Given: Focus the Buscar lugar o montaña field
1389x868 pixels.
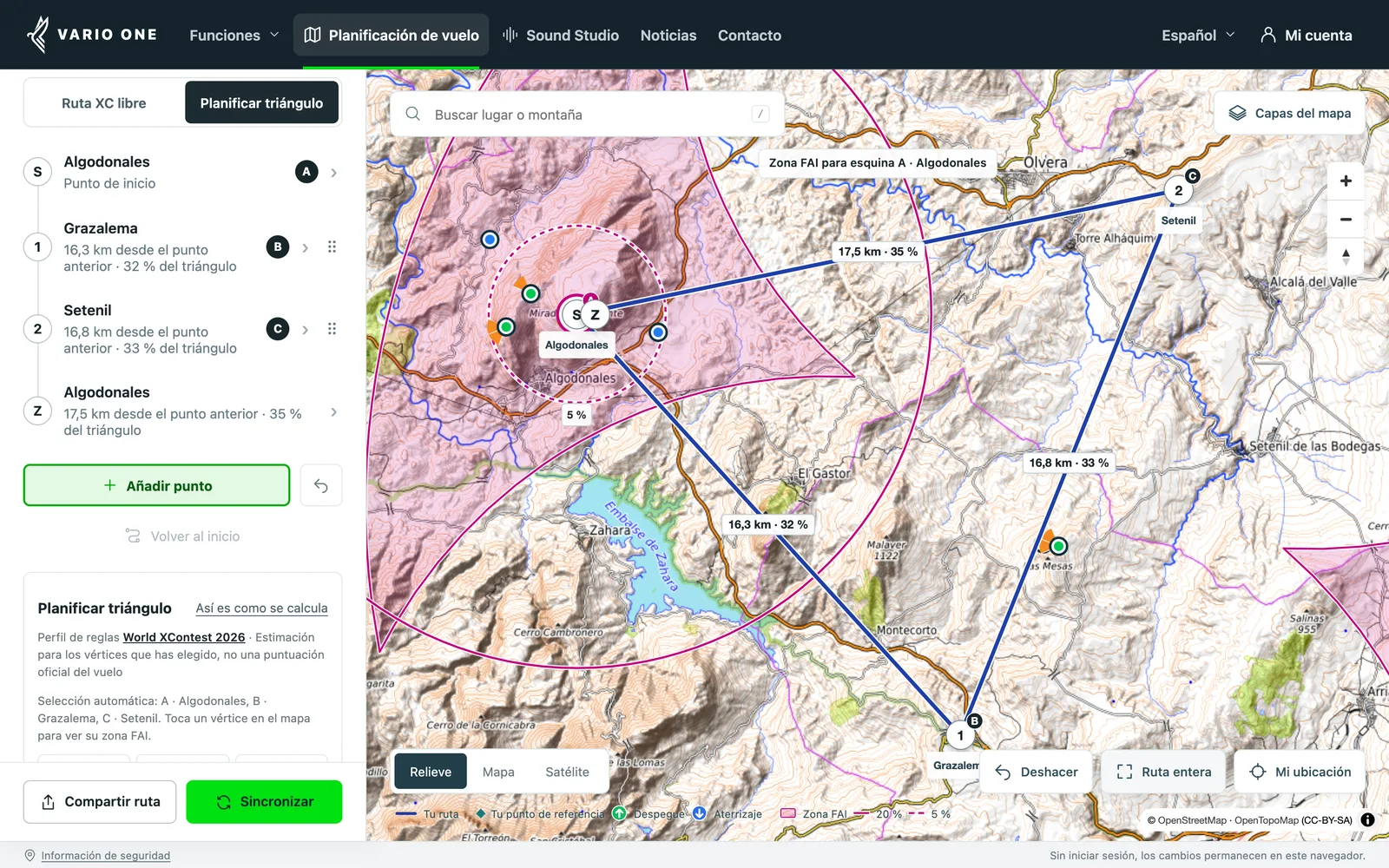Looking at the screenshot, I should [588, 115].
